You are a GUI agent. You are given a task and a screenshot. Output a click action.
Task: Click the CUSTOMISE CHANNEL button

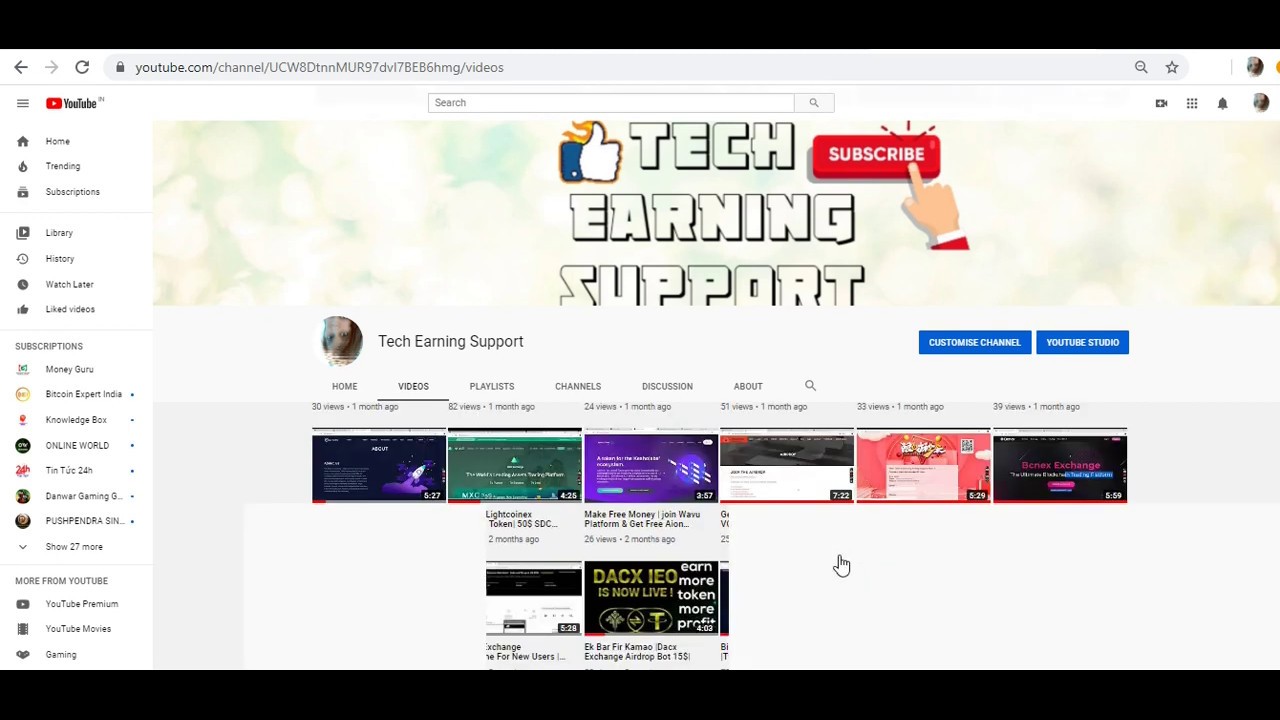tap(974, 342)
